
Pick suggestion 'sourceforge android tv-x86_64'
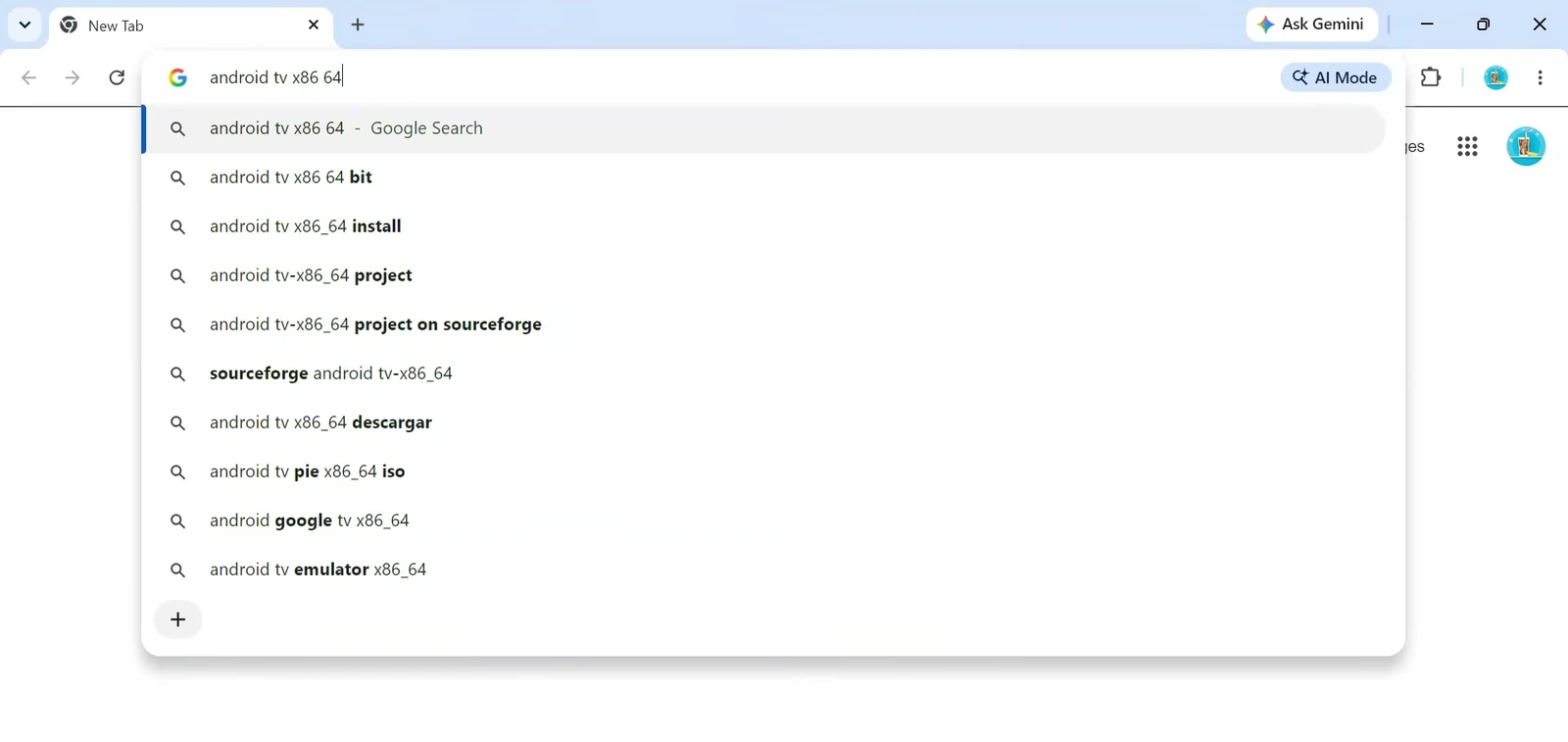pyautogui.click(x=763, y=373)
